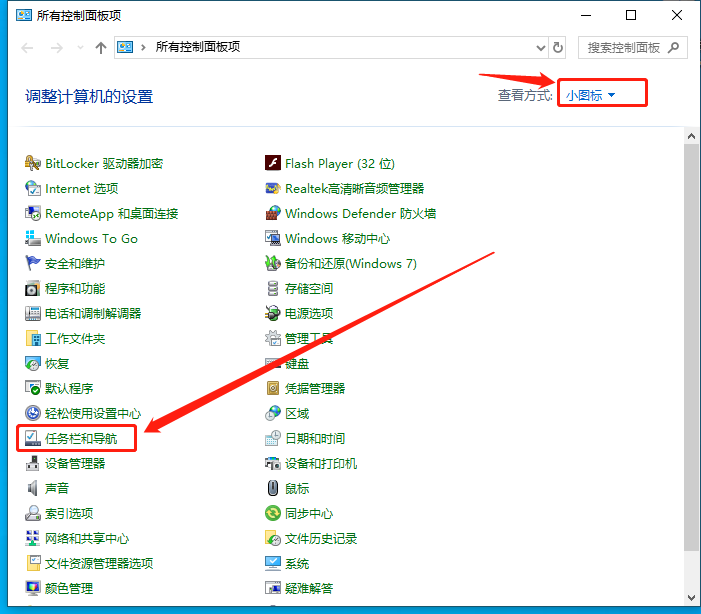Click the 颜色管理 icon

33,588
